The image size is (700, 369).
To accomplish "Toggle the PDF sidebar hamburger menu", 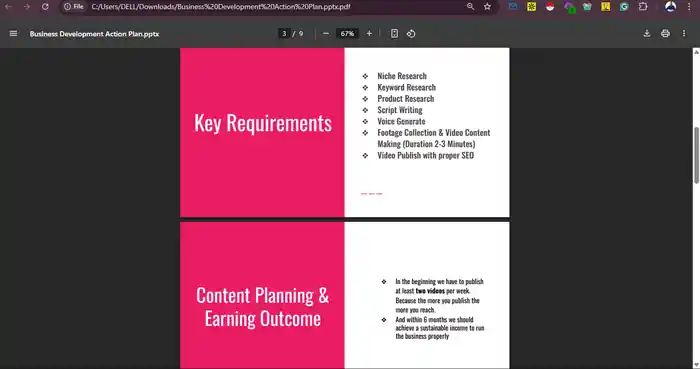I will 13,33.
